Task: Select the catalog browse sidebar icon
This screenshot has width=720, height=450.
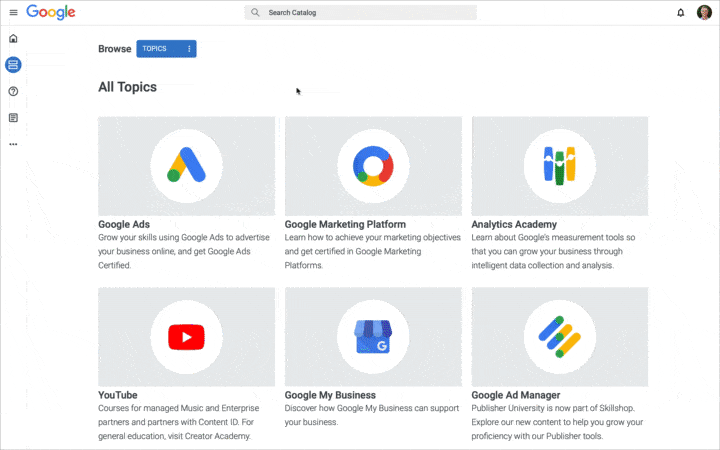Action: 13,65
